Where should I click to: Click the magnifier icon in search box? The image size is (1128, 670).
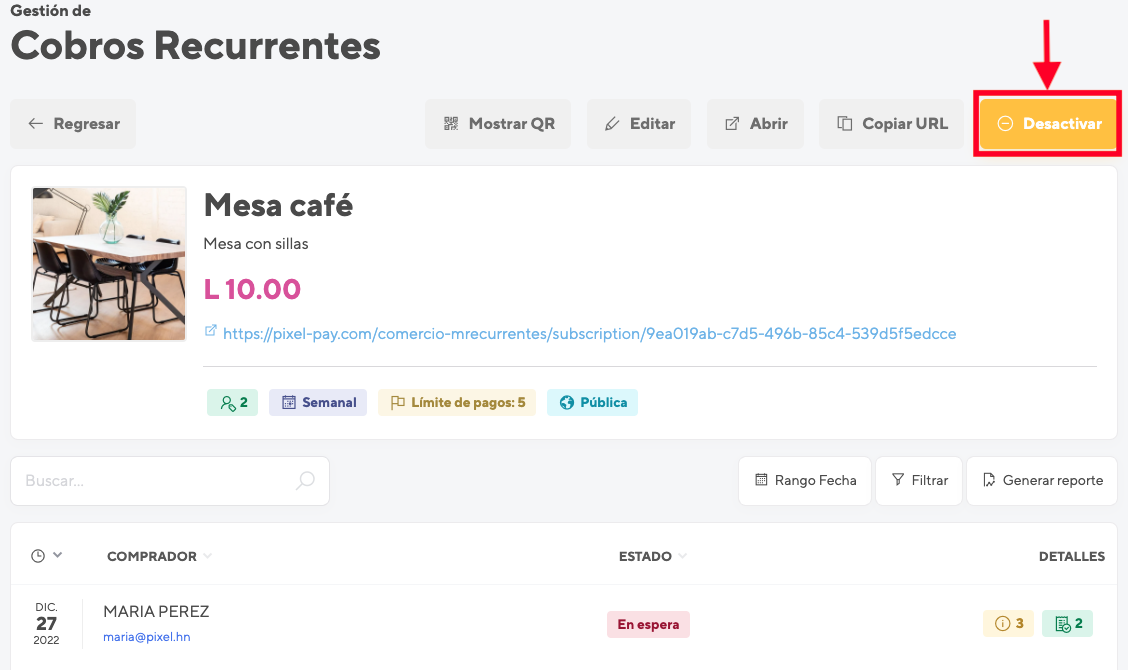306,480
